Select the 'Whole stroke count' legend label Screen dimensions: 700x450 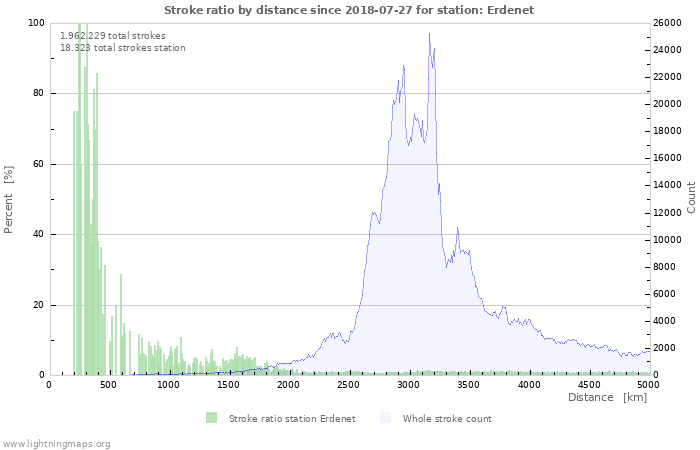click(x=447, y=418)
